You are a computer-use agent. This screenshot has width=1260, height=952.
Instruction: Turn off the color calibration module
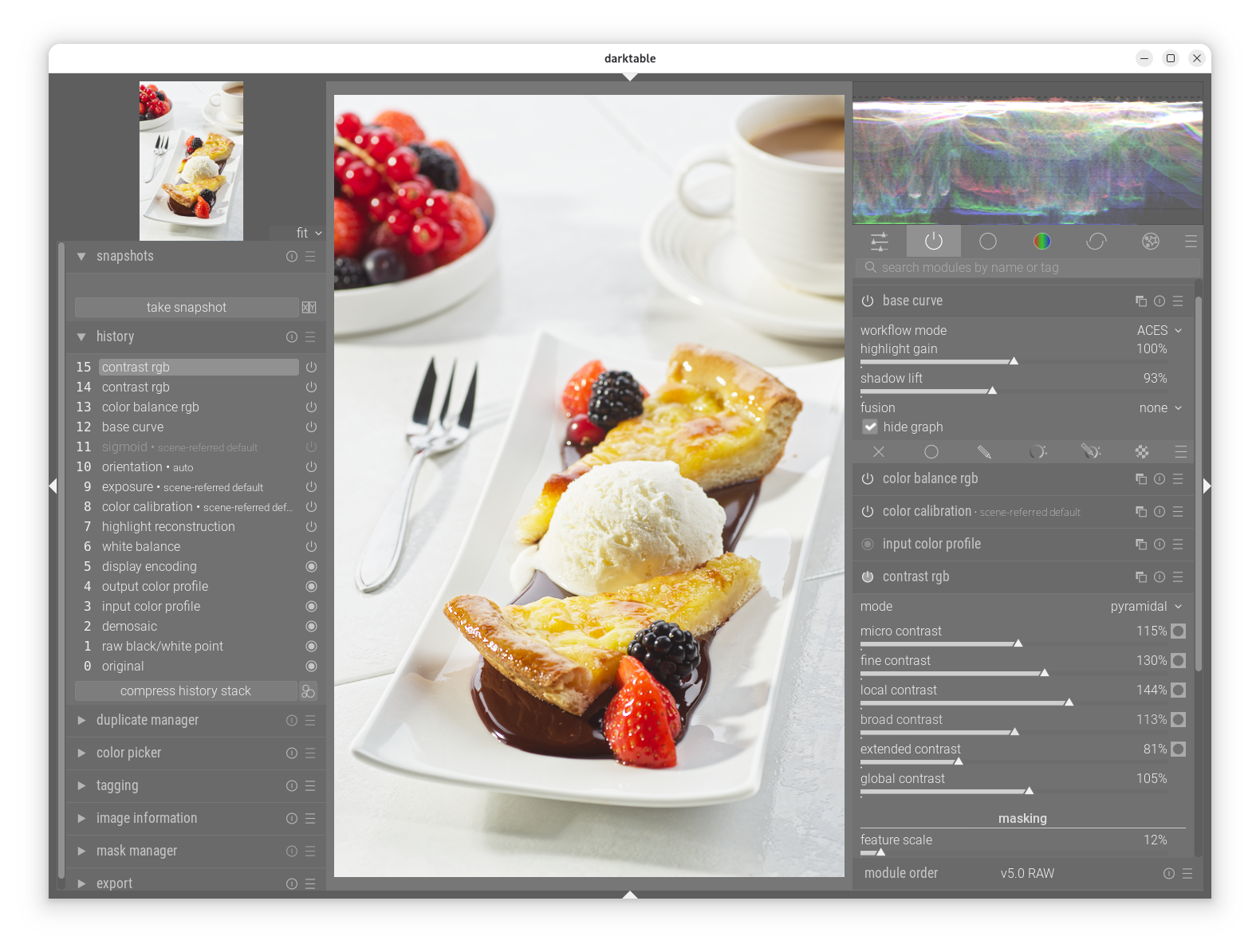tap(868, 511)
